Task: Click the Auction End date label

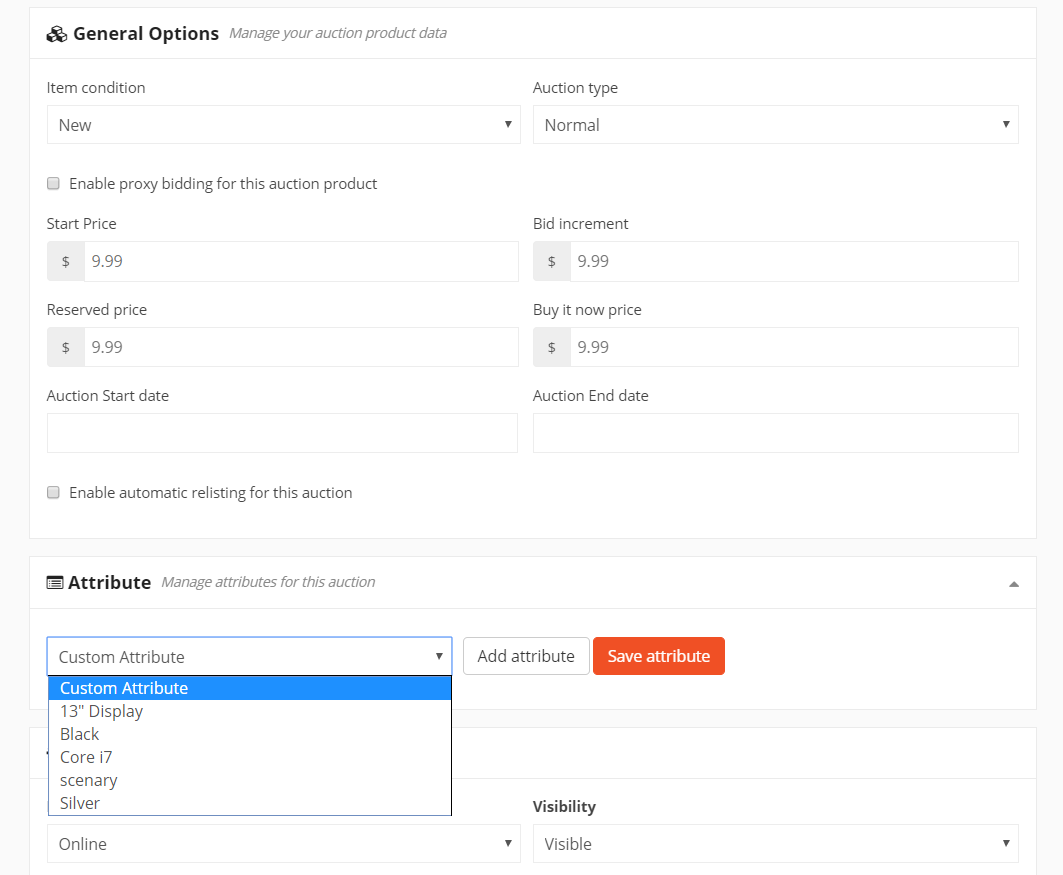Action: [x=590, y=396]
